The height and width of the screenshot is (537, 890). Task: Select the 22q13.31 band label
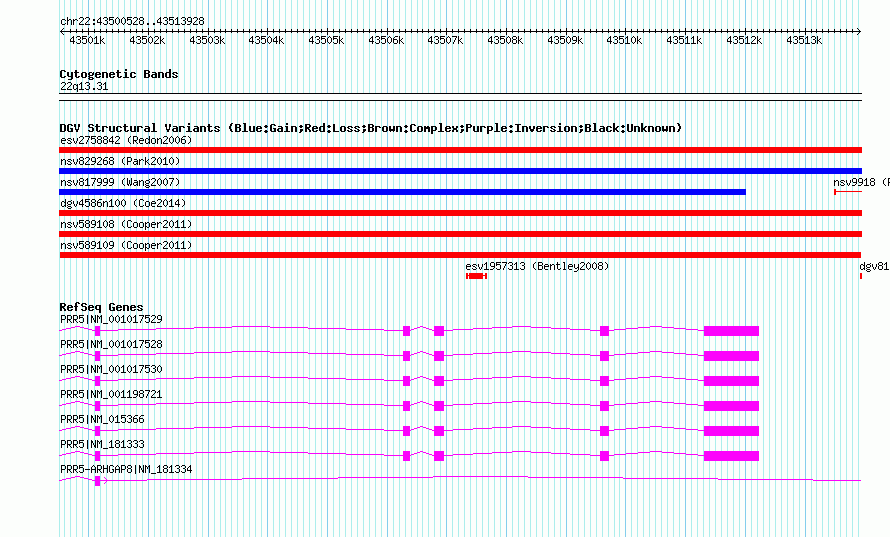[84, 86]
